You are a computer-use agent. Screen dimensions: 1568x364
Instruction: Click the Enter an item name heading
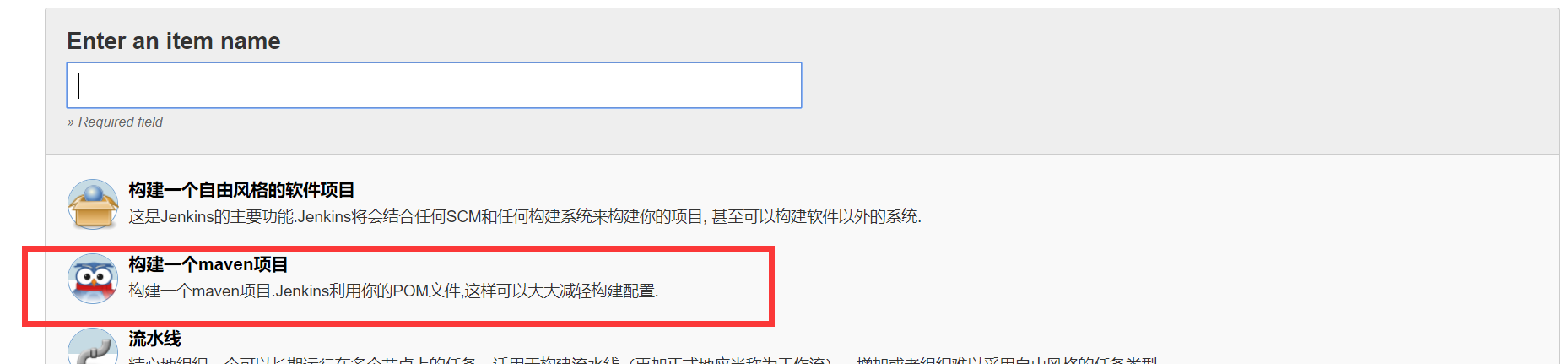point(174,41)
